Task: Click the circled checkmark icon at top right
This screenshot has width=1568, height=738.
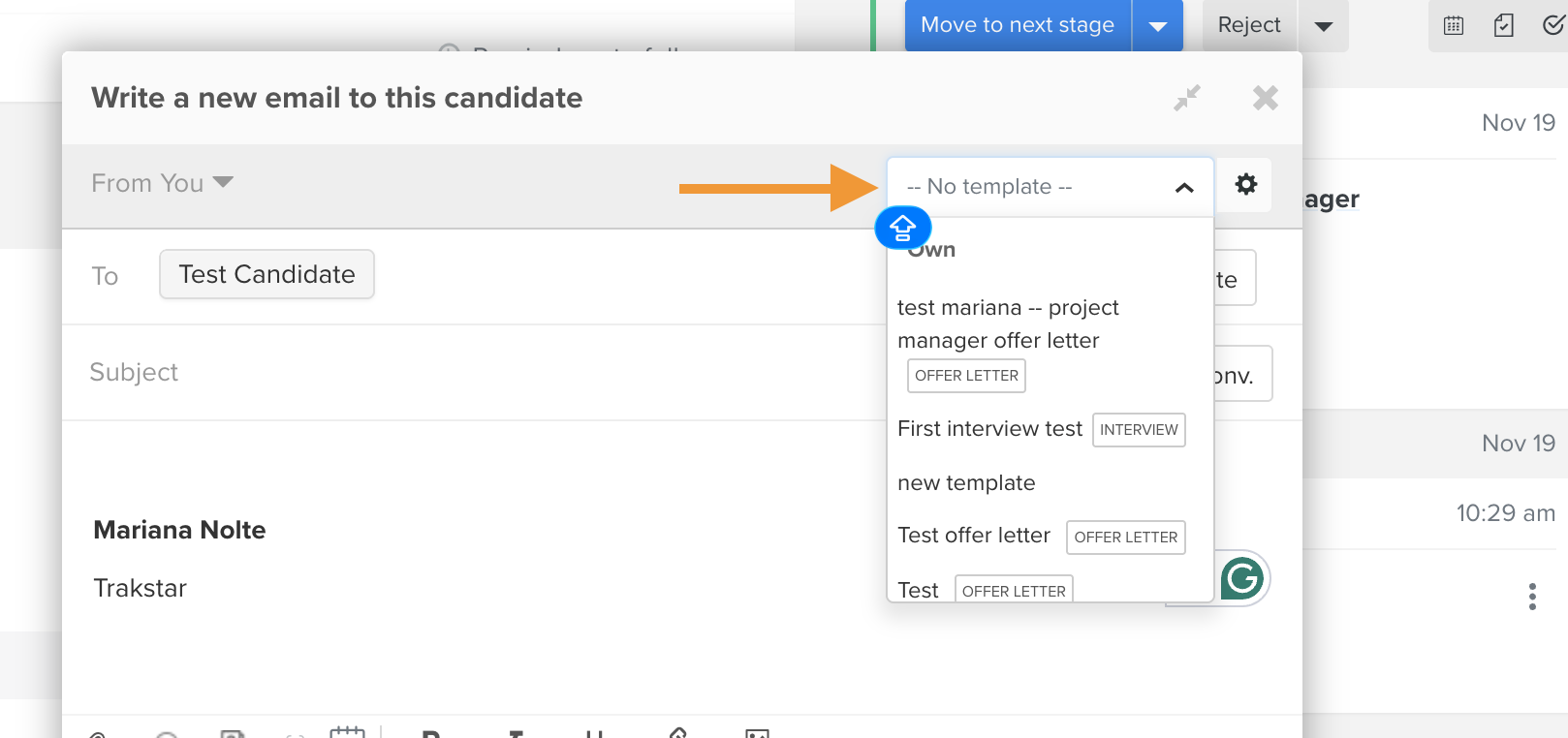Action: tap(1553, 25)
